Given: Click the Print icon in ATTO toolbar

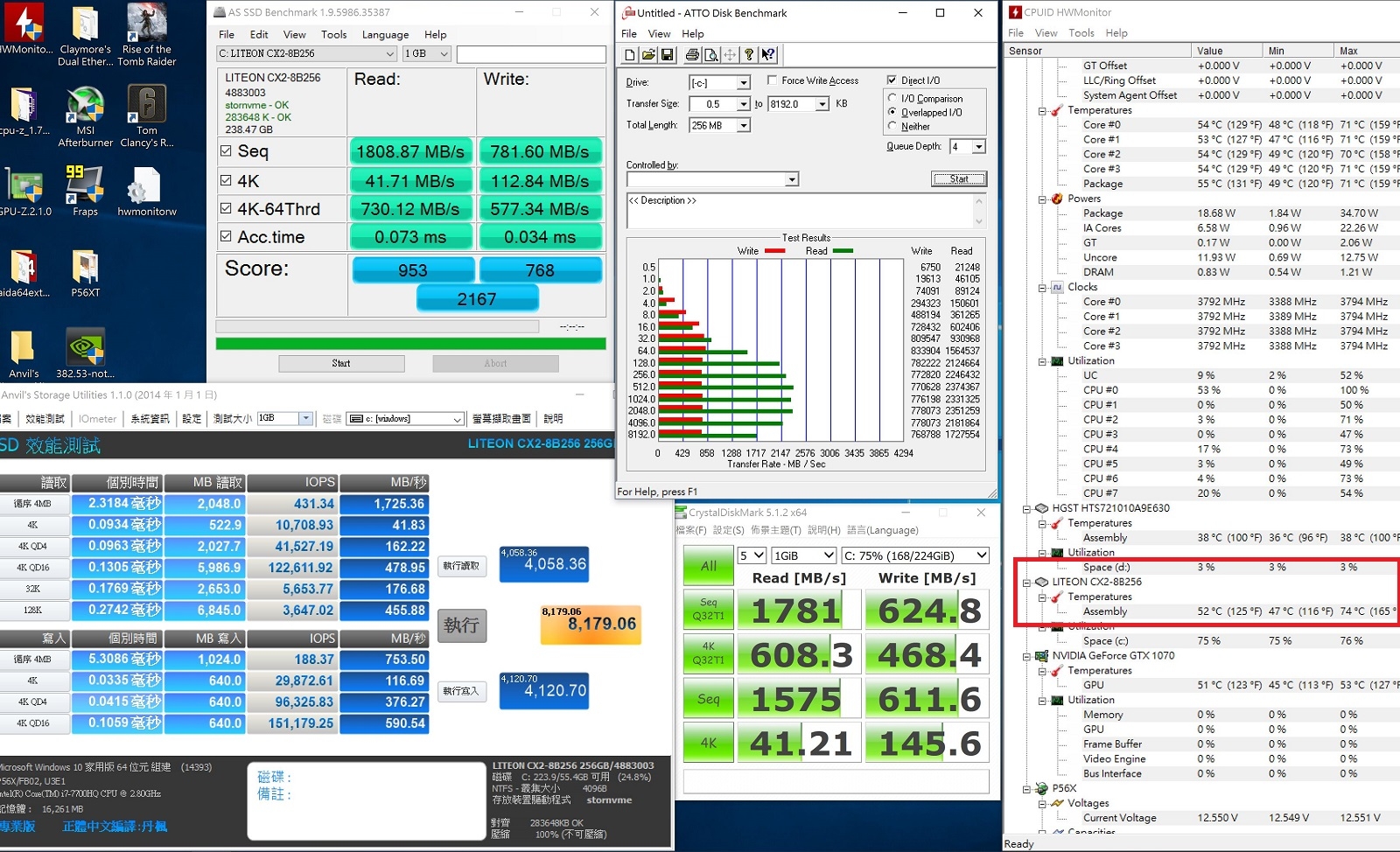Looking at the screenshot, I should 692,55.
